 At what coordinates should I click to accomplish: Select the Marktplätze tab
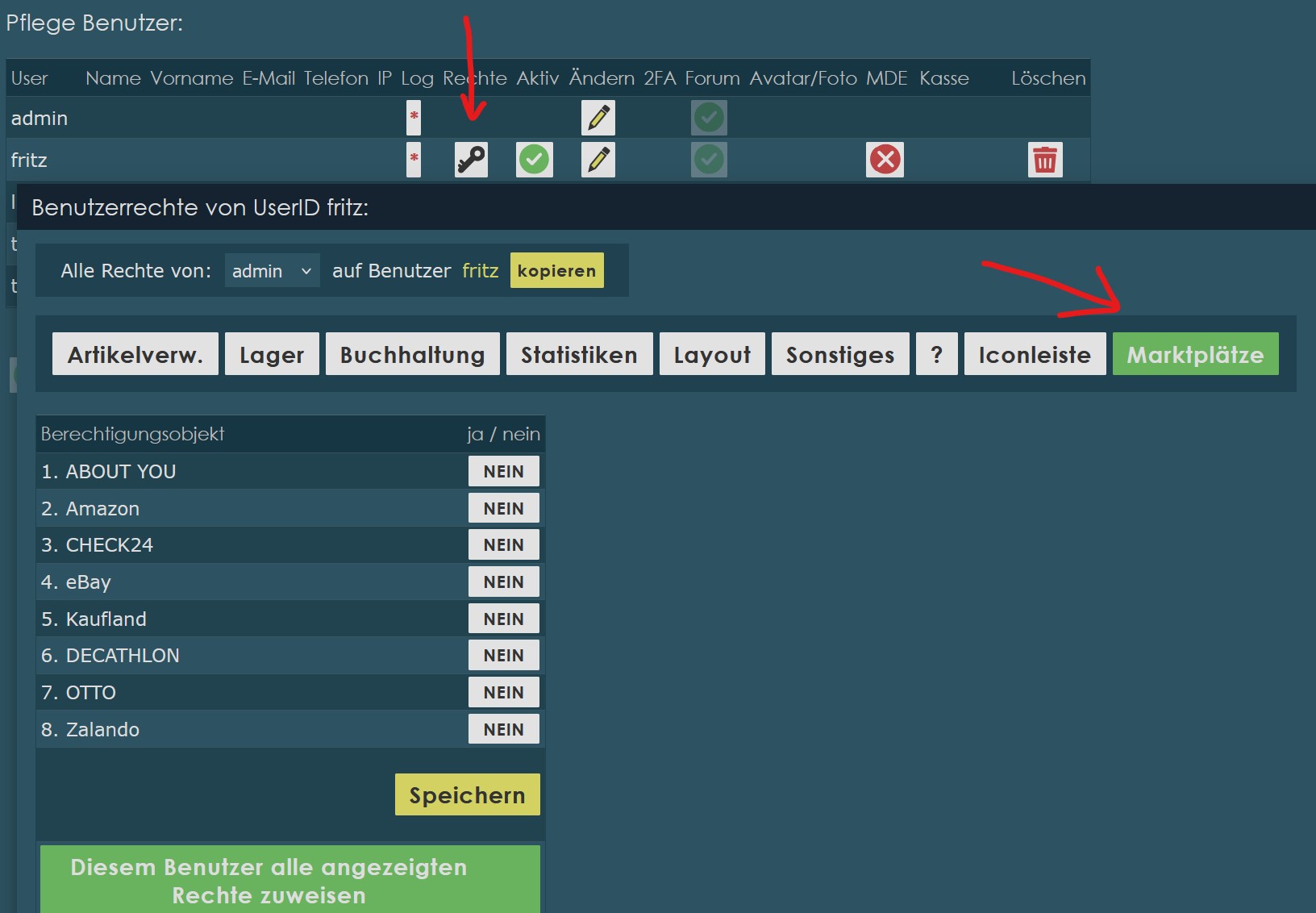tap(1196, 354)
